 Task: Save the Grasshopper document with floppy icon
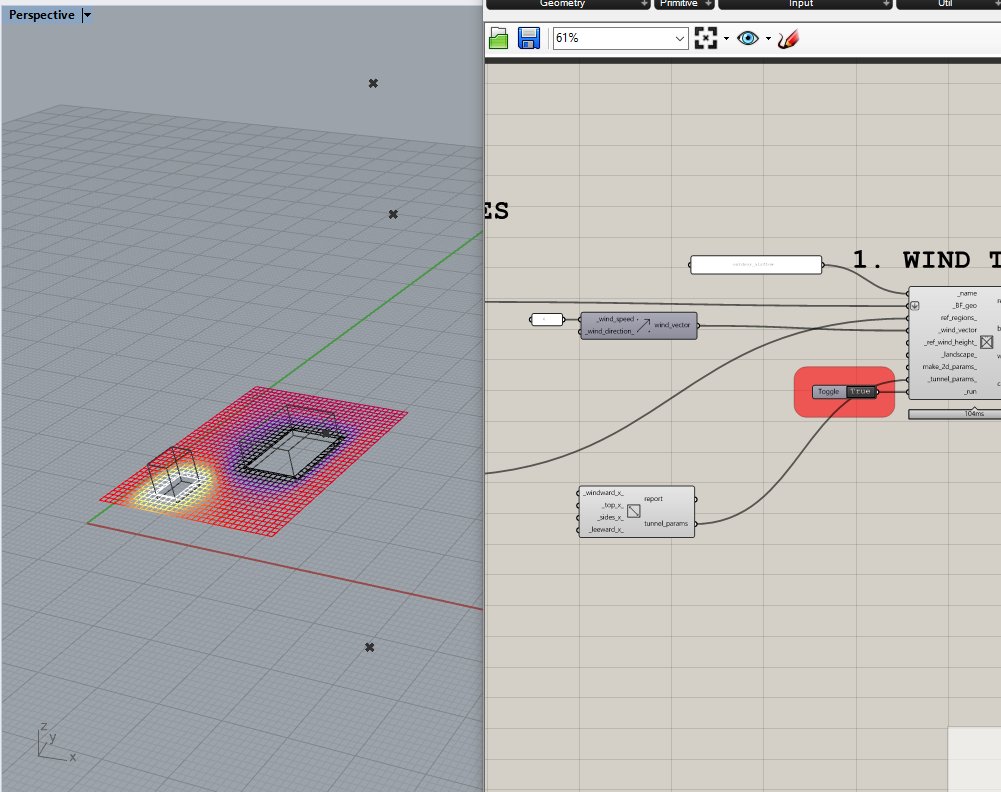(x=529, y=38)
